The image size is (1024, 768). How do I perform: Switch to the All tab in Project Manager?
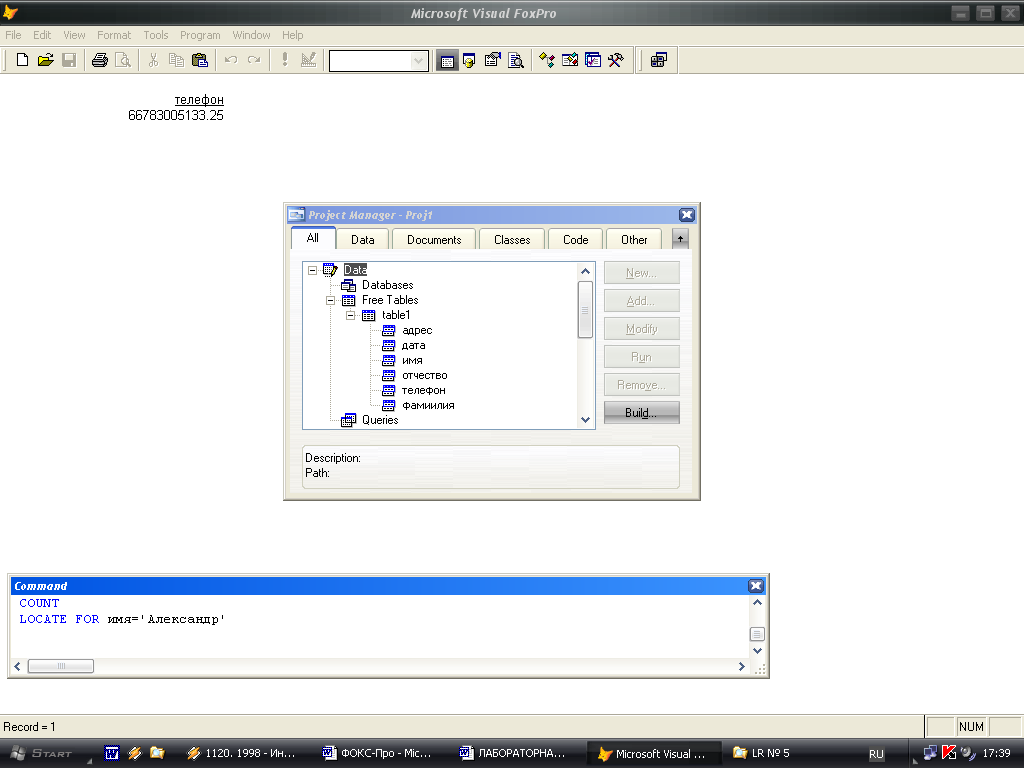(313, 238)
